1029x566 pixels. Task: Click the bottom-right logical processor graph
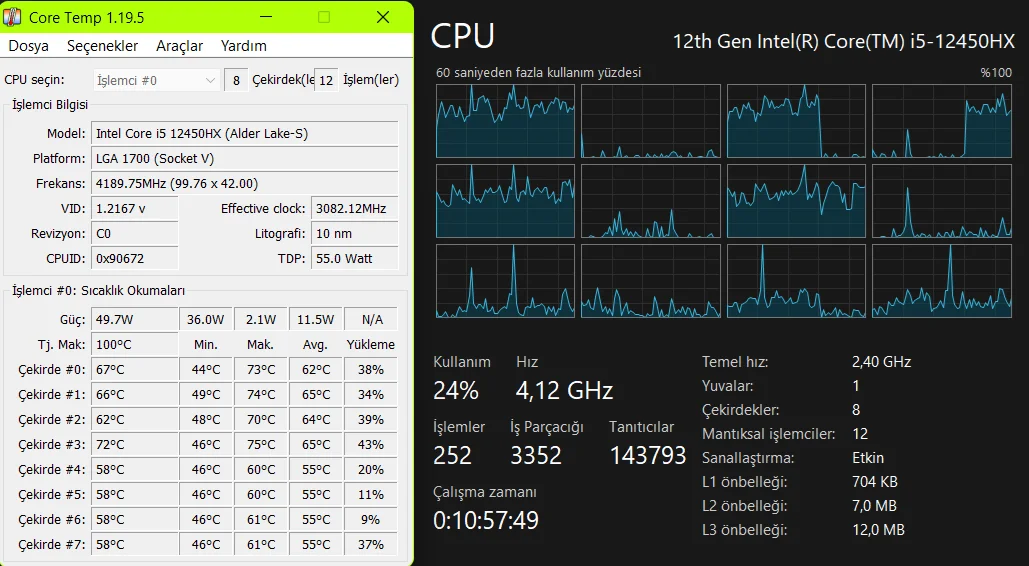(x=941, y=281)
